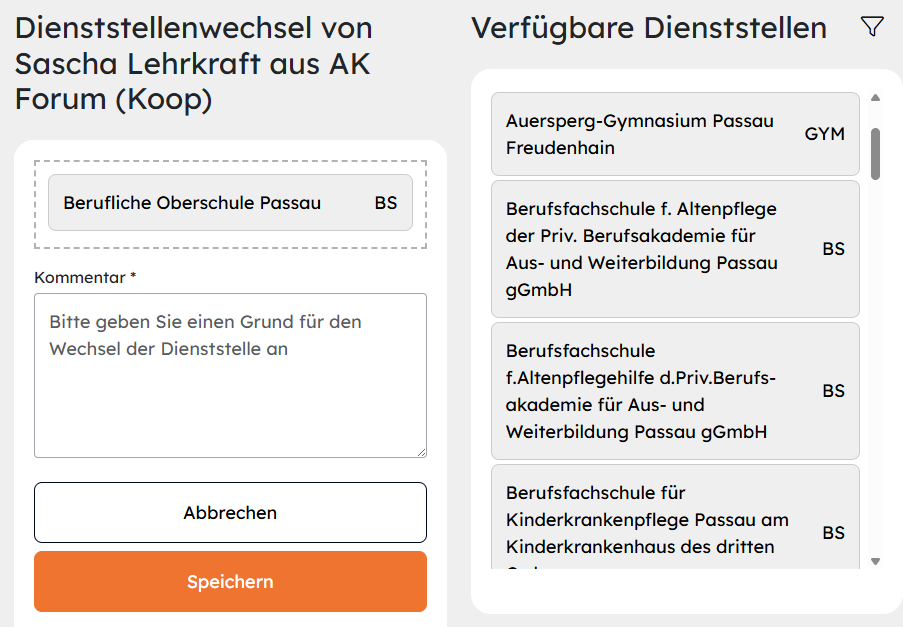The image size is (903, 627).
Task: Click the Kommentar field label
Action: (84, 277)
